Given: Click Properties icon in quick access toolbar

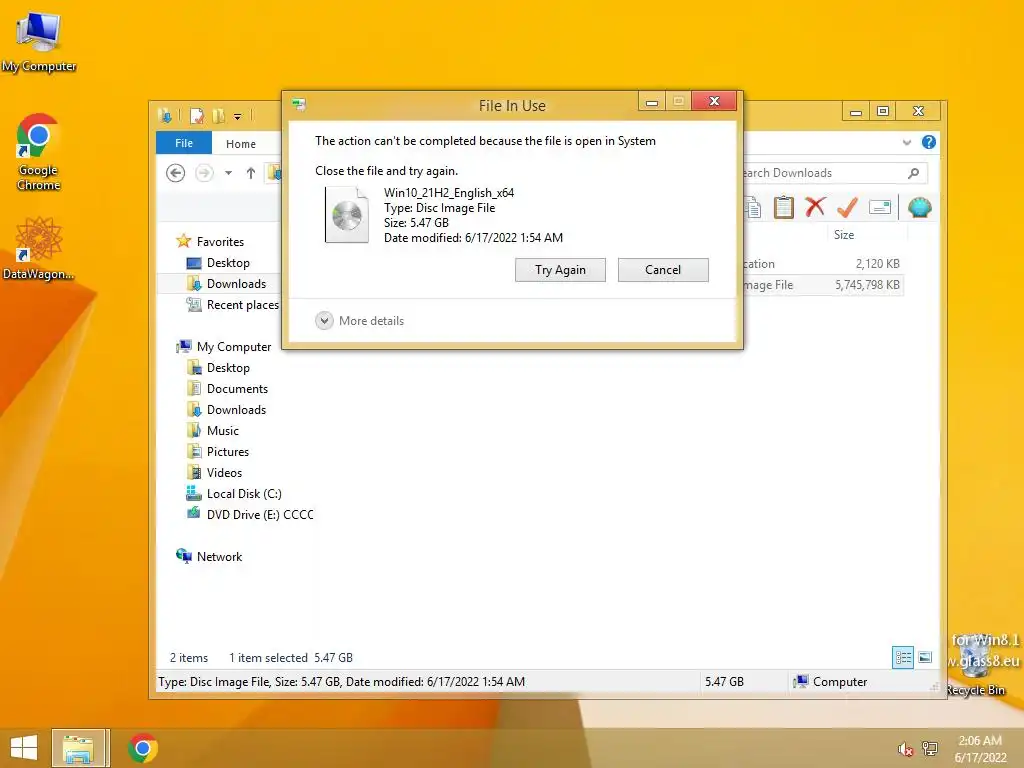Looking at the screenshot, I should [196, 116].
